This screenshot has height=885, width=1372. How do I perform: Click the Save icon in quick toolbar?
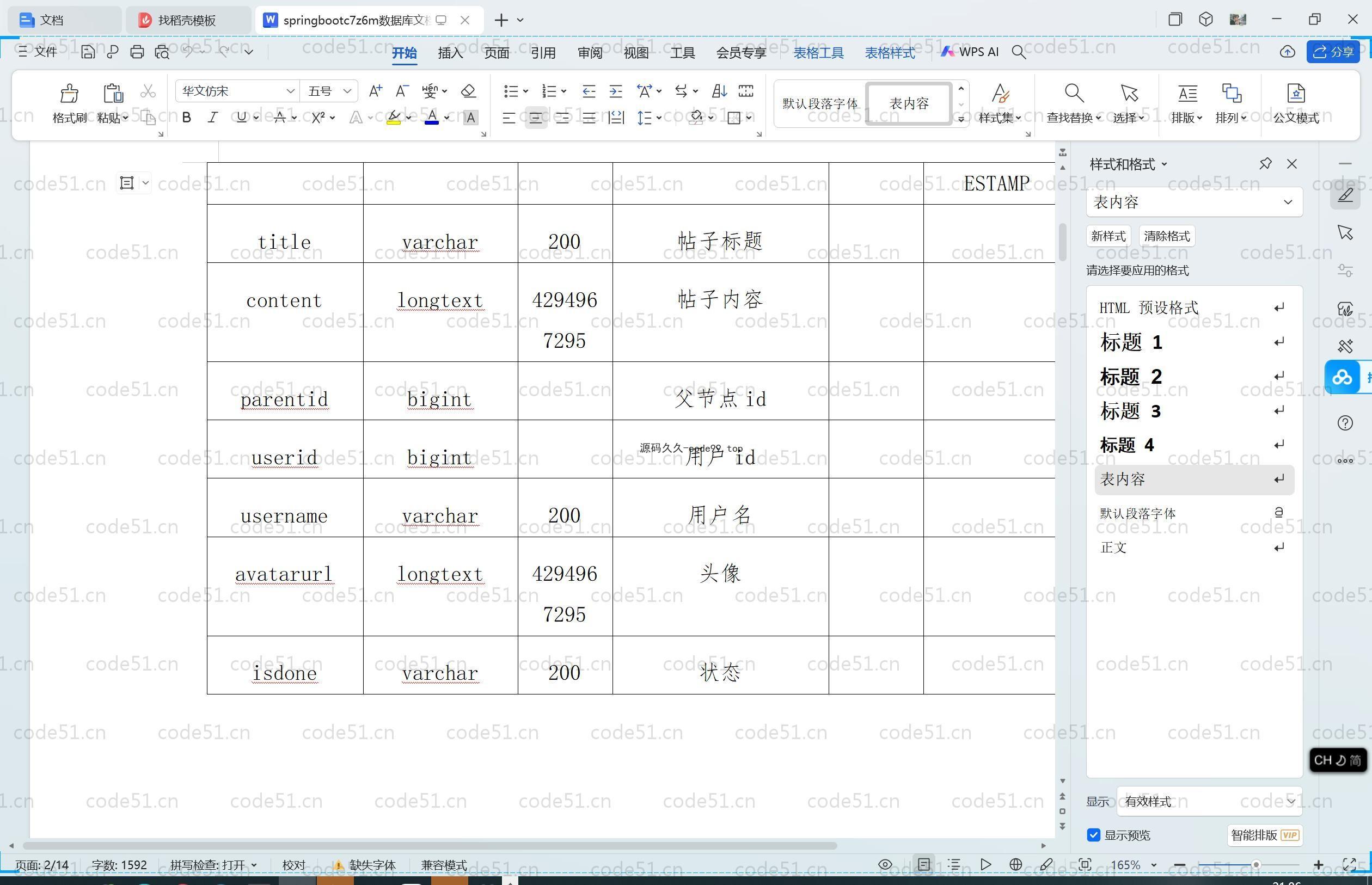click(87, 52)
